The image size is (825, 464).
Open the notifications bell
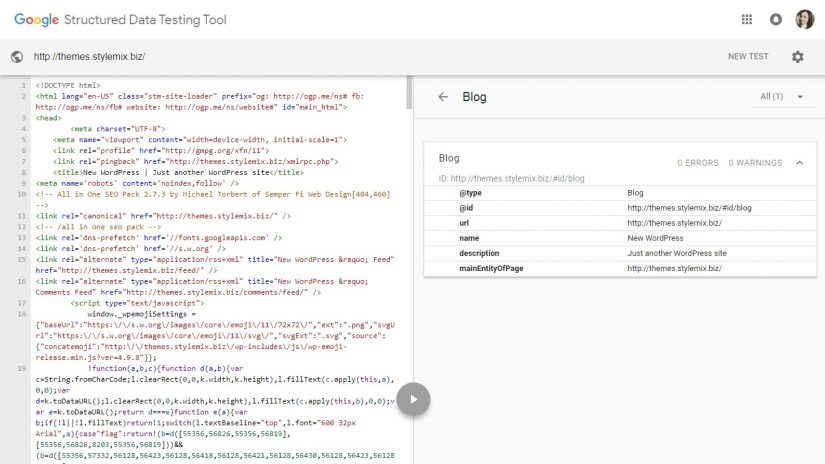click(x=776, y=19)
